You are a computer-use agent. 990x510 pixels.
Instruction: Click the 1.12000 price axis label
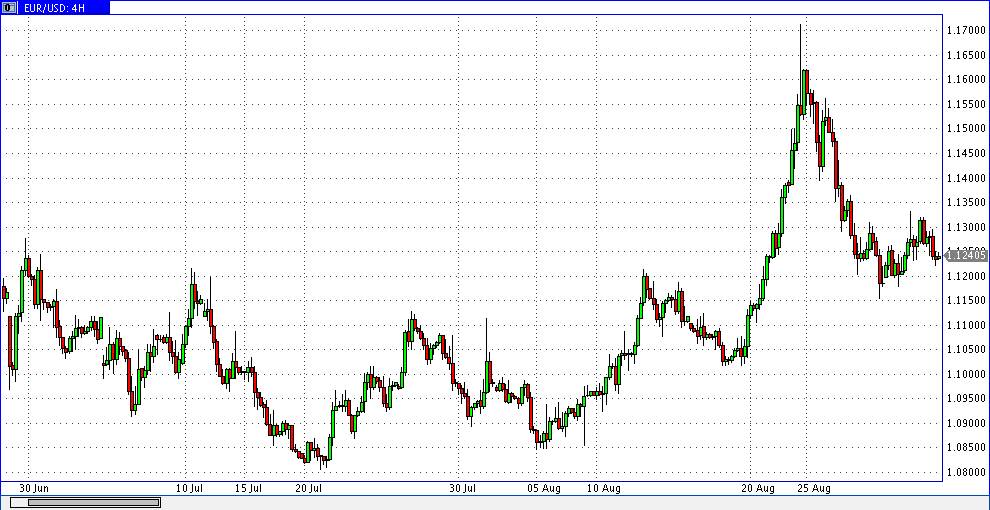coord(966,276)
